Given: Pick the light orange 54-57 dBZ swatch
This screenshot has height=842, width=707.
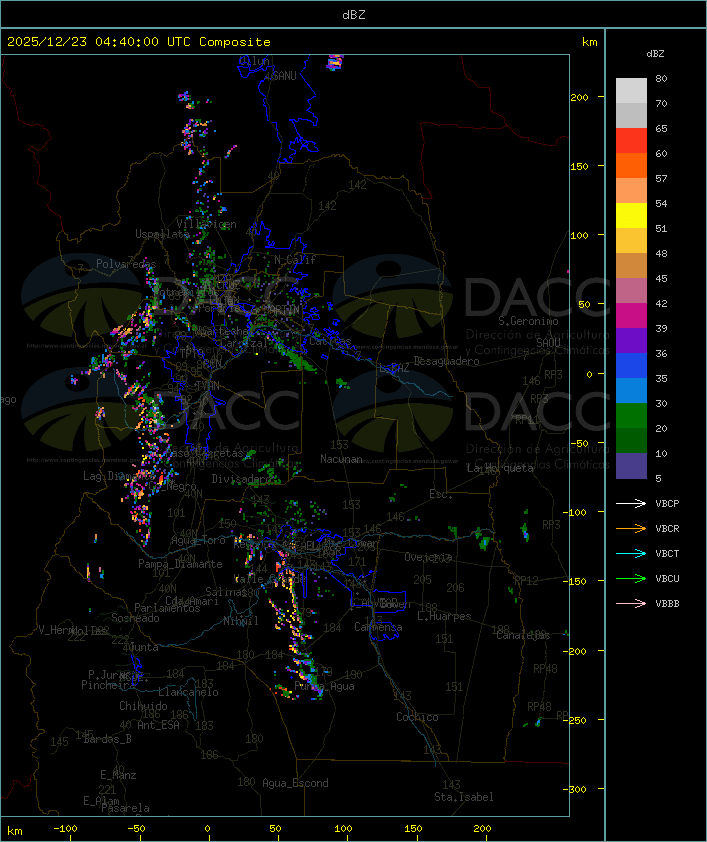Looking at the screenshot, I should pyautogui.click(x=631, y=191).
